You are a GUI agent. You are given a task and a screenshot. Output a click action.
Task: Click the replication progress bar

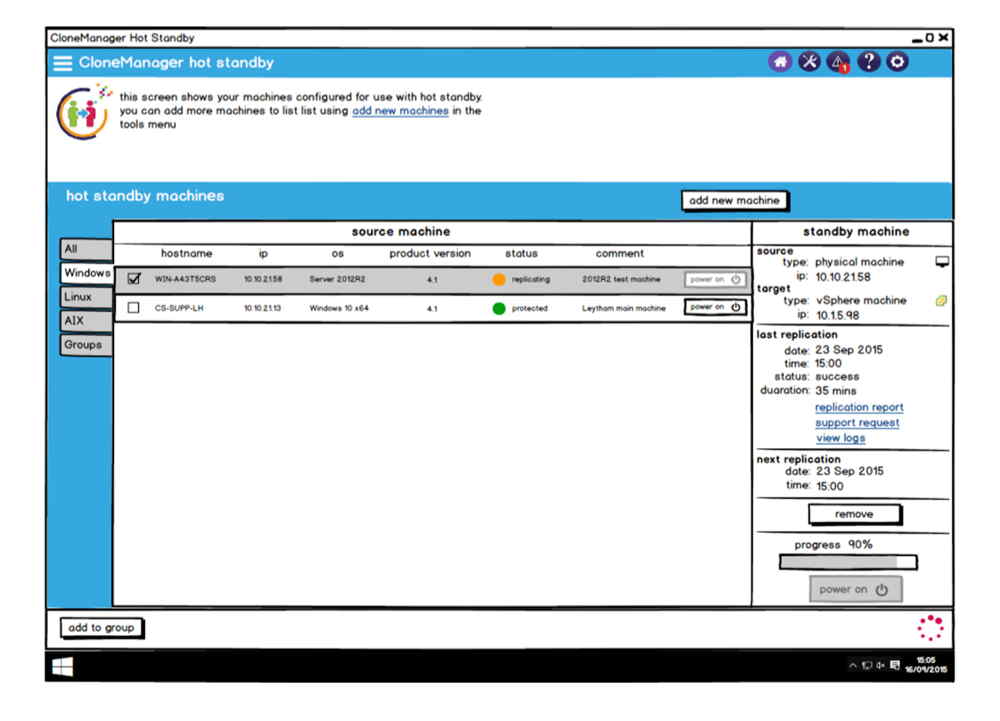click(x=848, y=562)
